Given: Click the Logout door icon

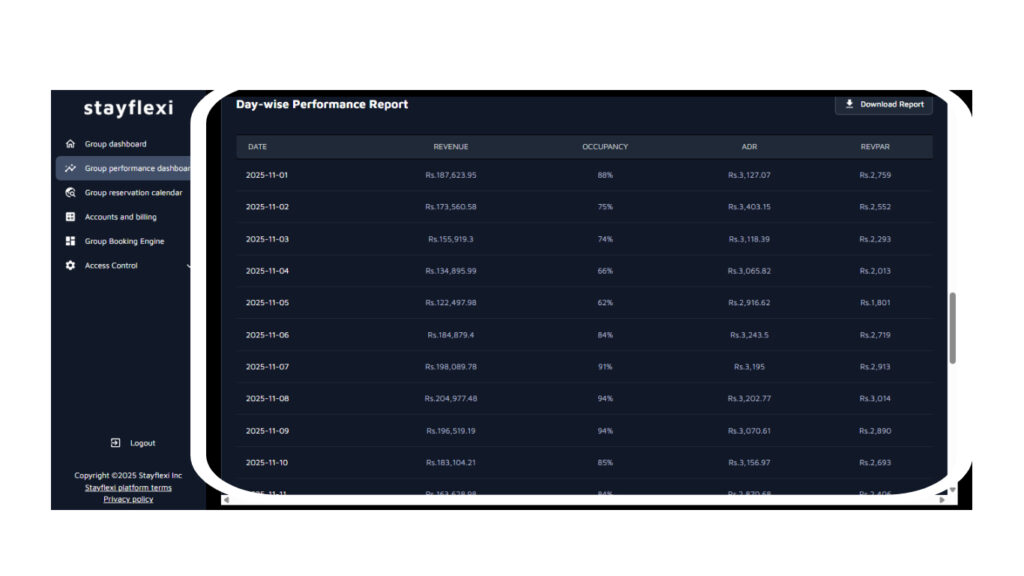Looking at the screenshot, I should 116,443.
